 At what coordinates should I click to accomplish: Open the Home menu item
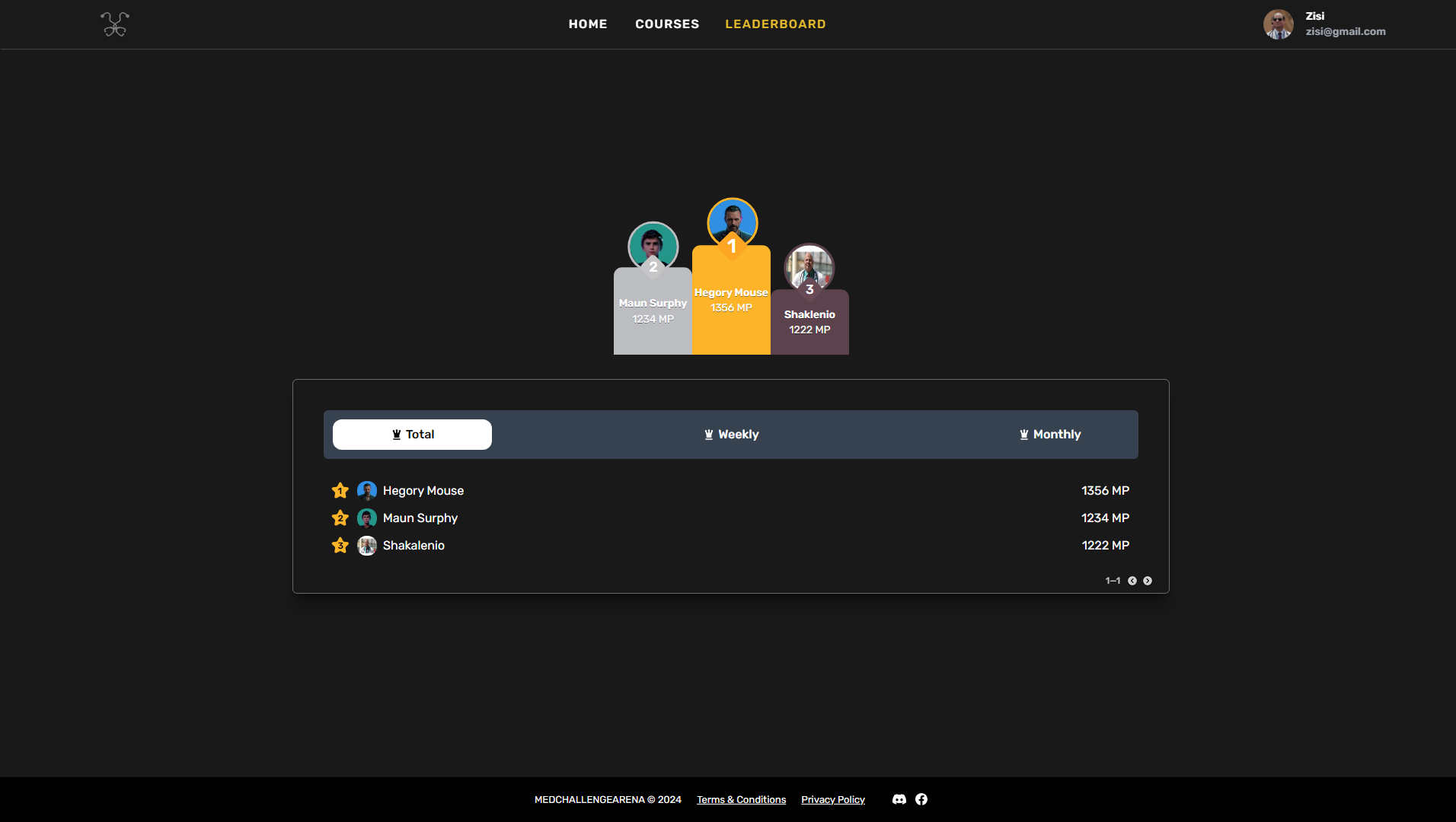pyautogui.click(x=588, y=24)
